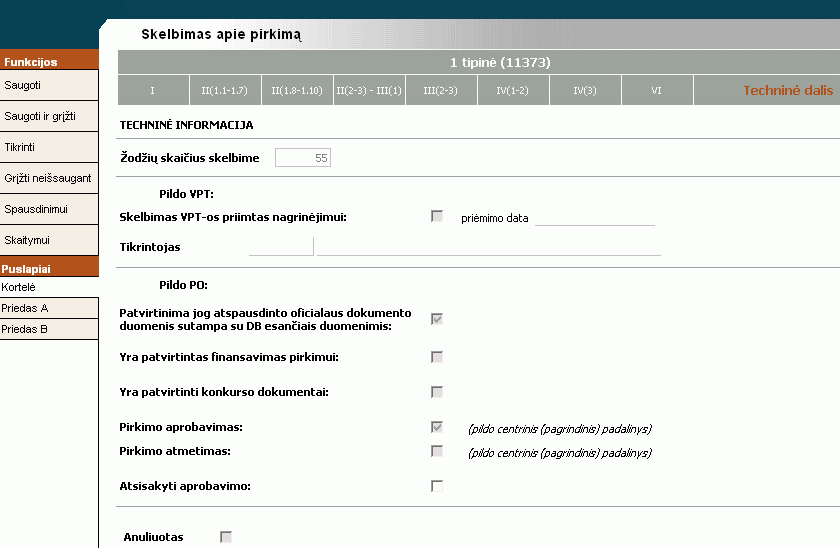The width and height of the screenshot is (840, 548).
Task: Click the Saugoti button
Action: (49, 85)
